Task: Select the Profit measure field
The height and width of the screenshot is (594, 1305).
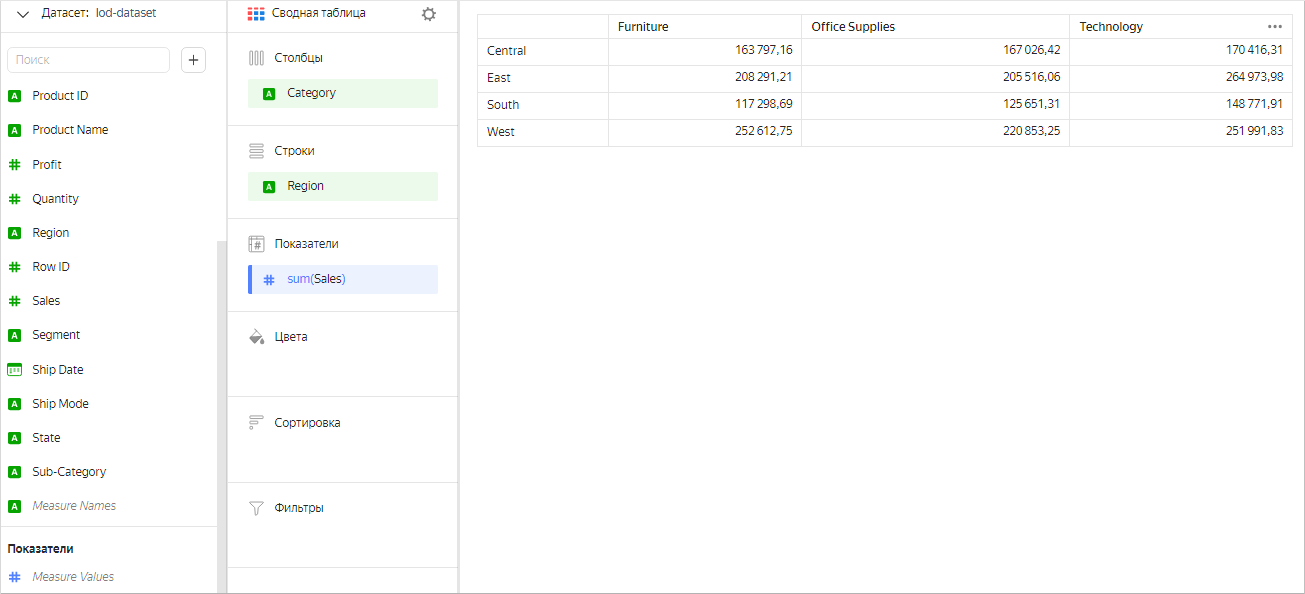Action: pos(47,165)
